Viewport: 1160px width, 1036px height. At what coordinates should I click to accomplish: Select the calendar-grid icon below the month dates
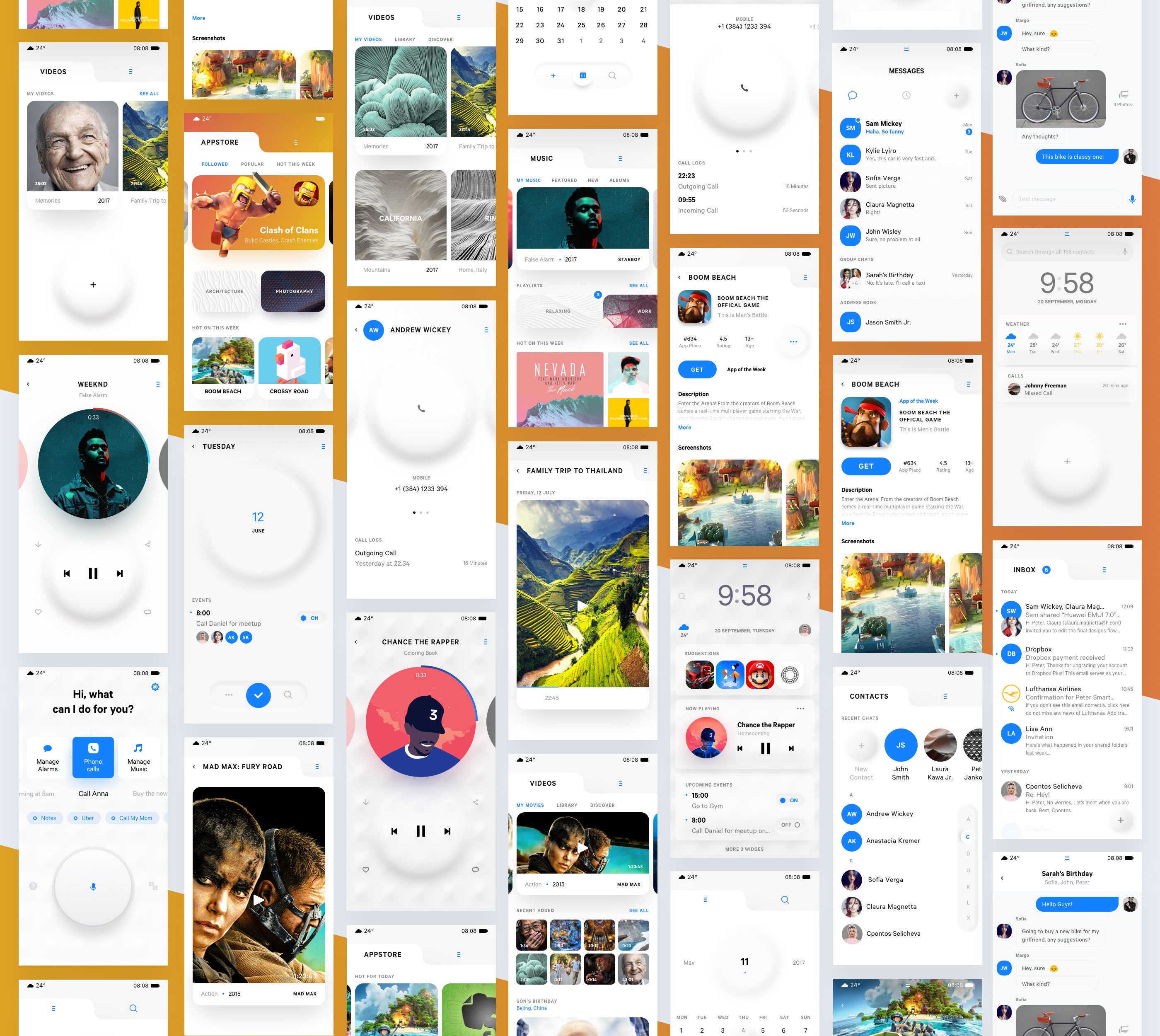[583, 76]
